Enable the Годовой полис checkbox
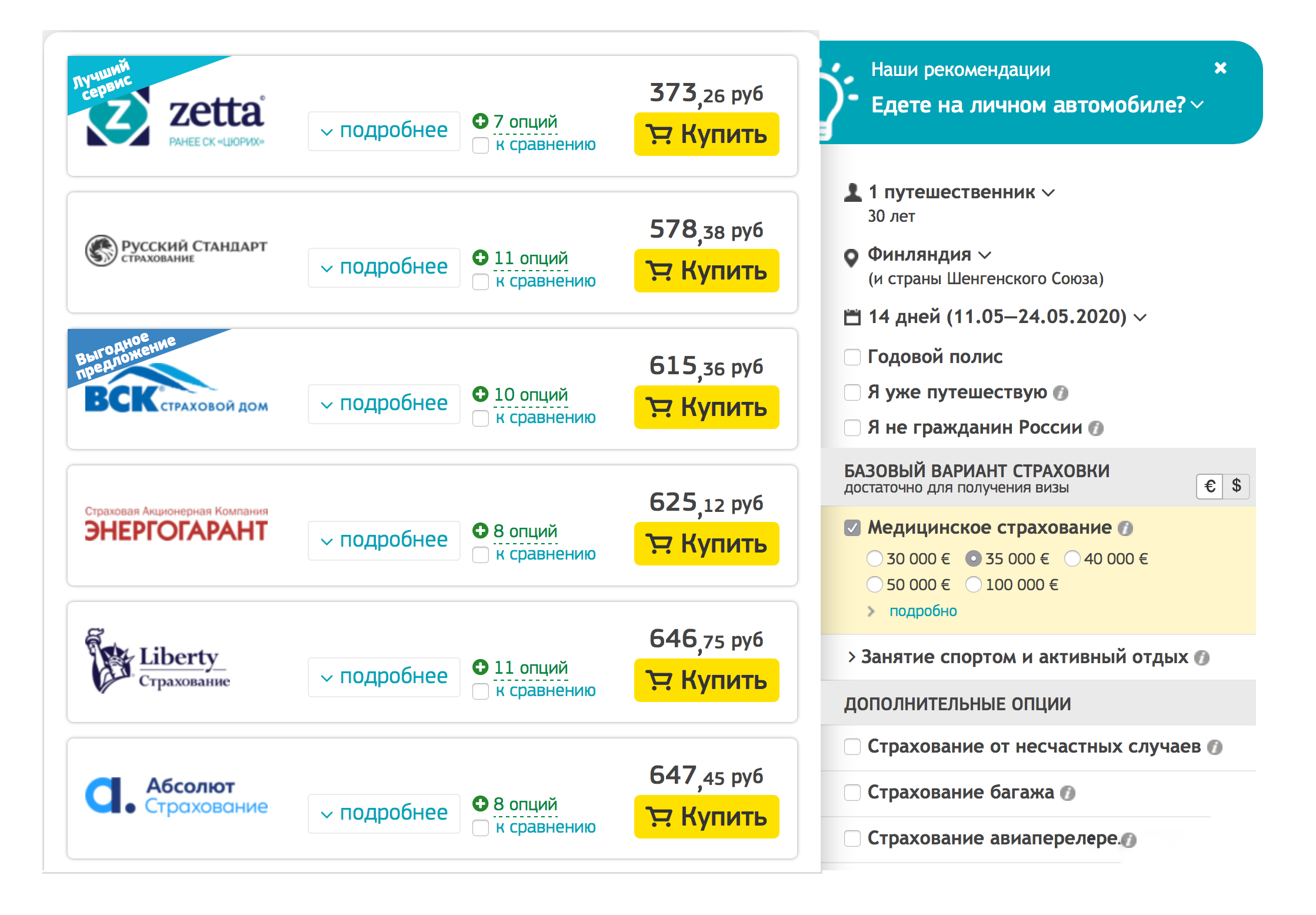The height and width of the screenshot is (915, 1316). pyautogui.click(x=852, y=357)
